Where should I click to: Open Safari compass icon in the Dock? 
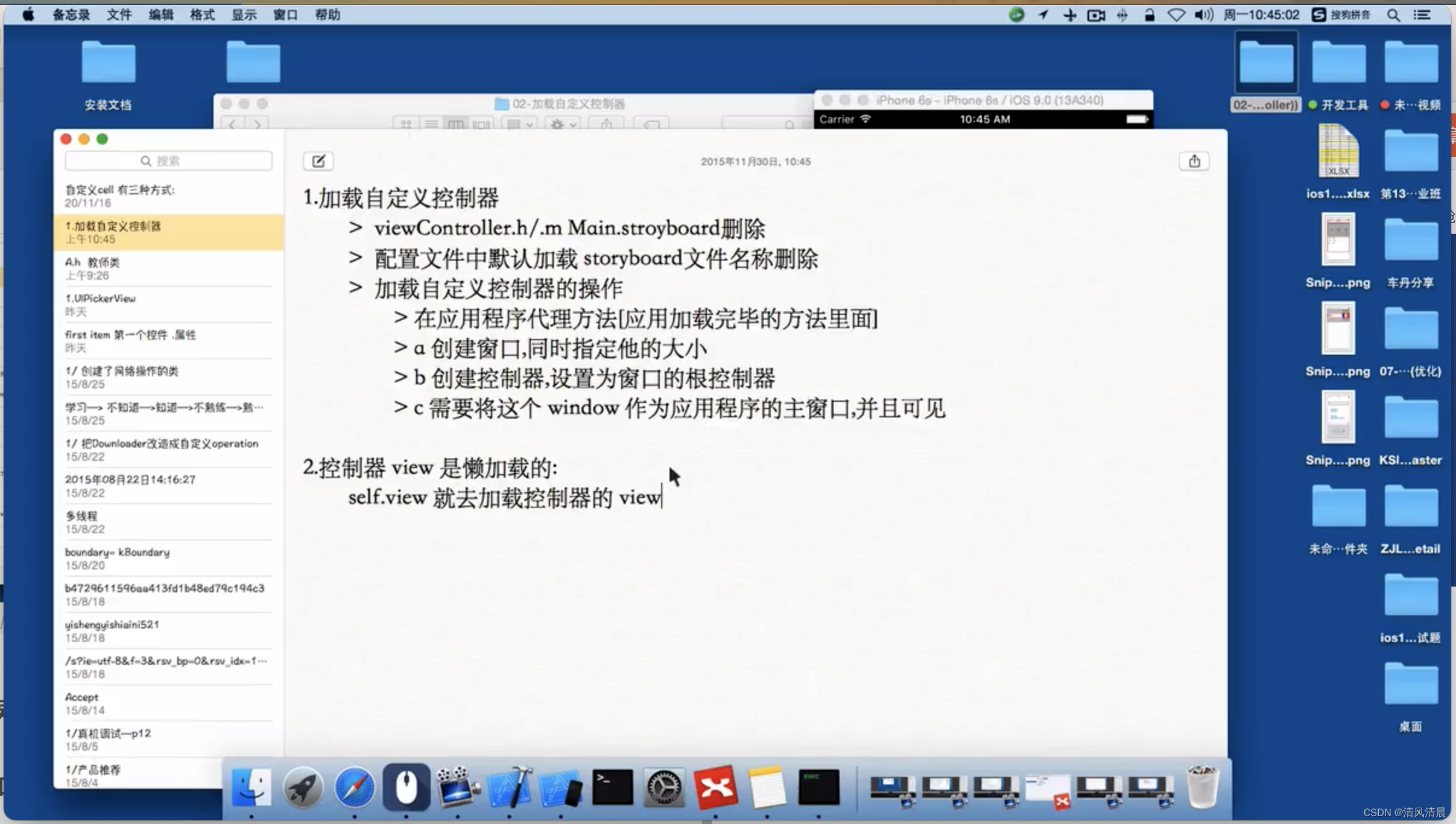[355, 787]
